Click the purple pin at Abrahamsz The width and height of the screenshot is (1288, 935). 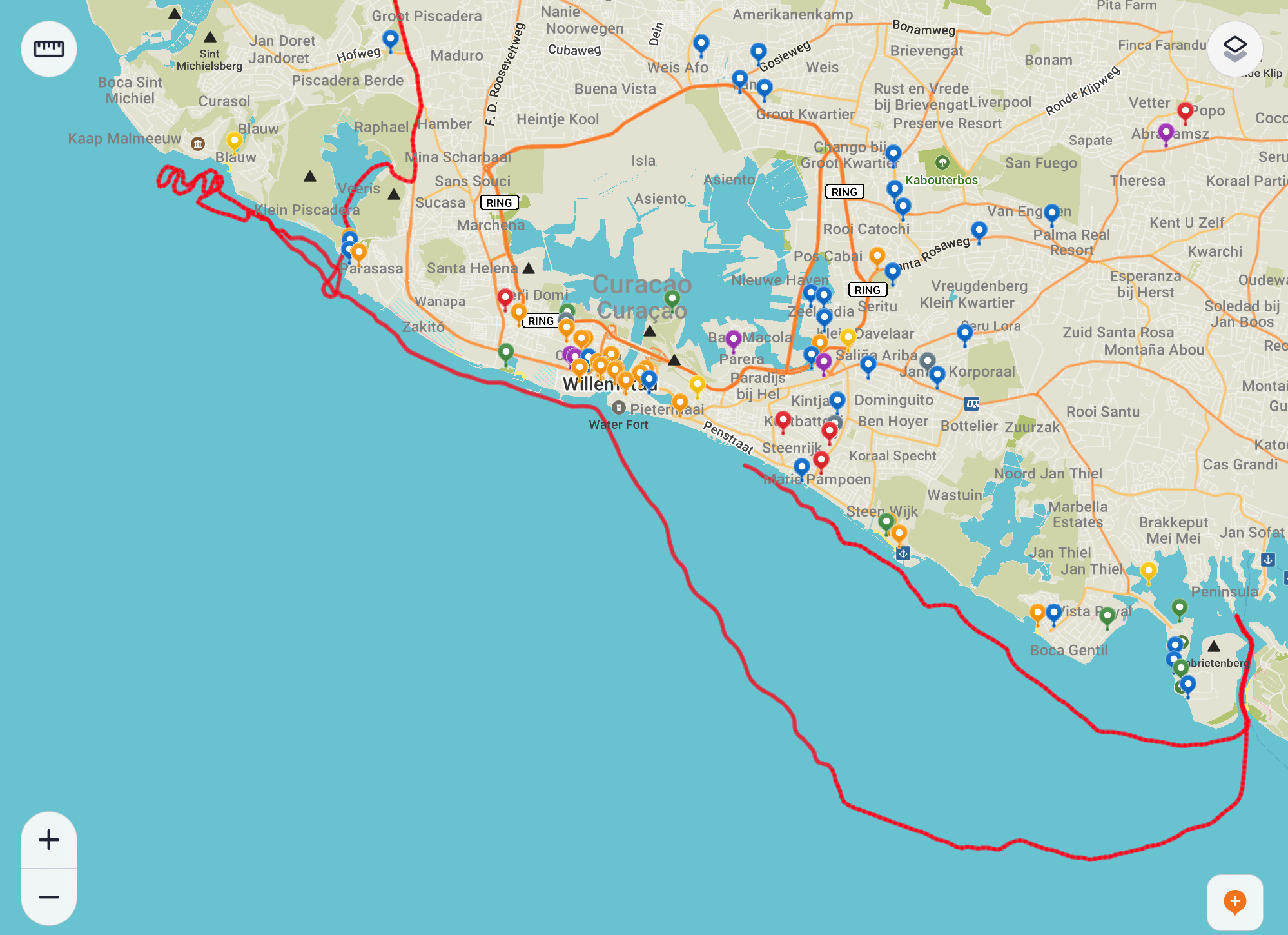[1166, 133]
